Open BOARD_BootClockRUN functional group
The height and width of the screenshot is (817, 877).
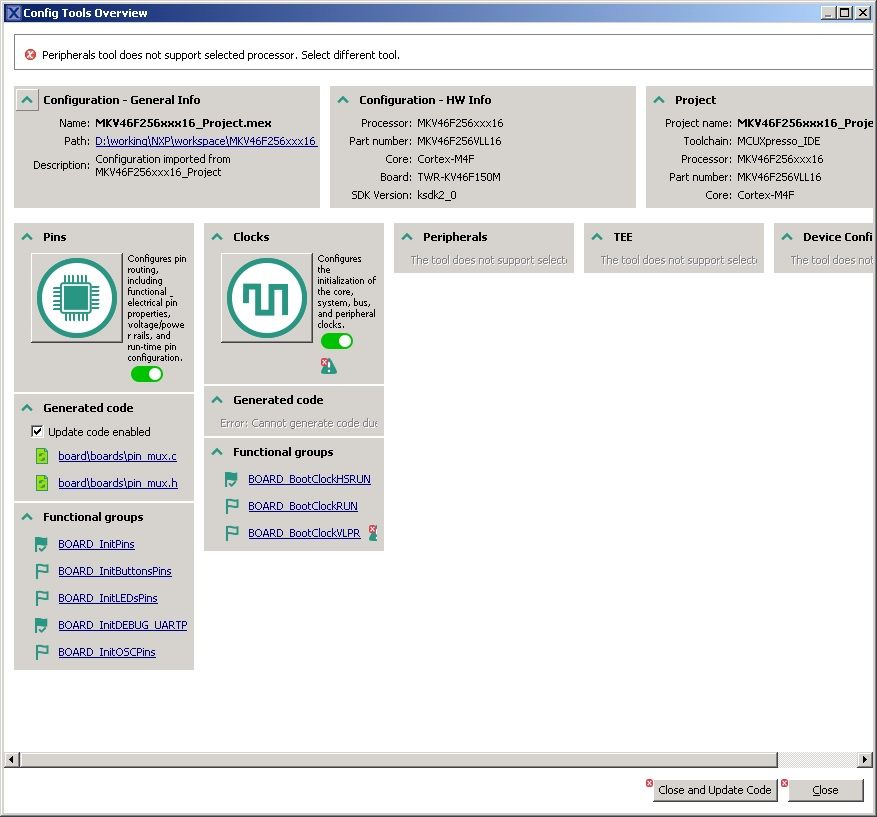pos(303,506)
